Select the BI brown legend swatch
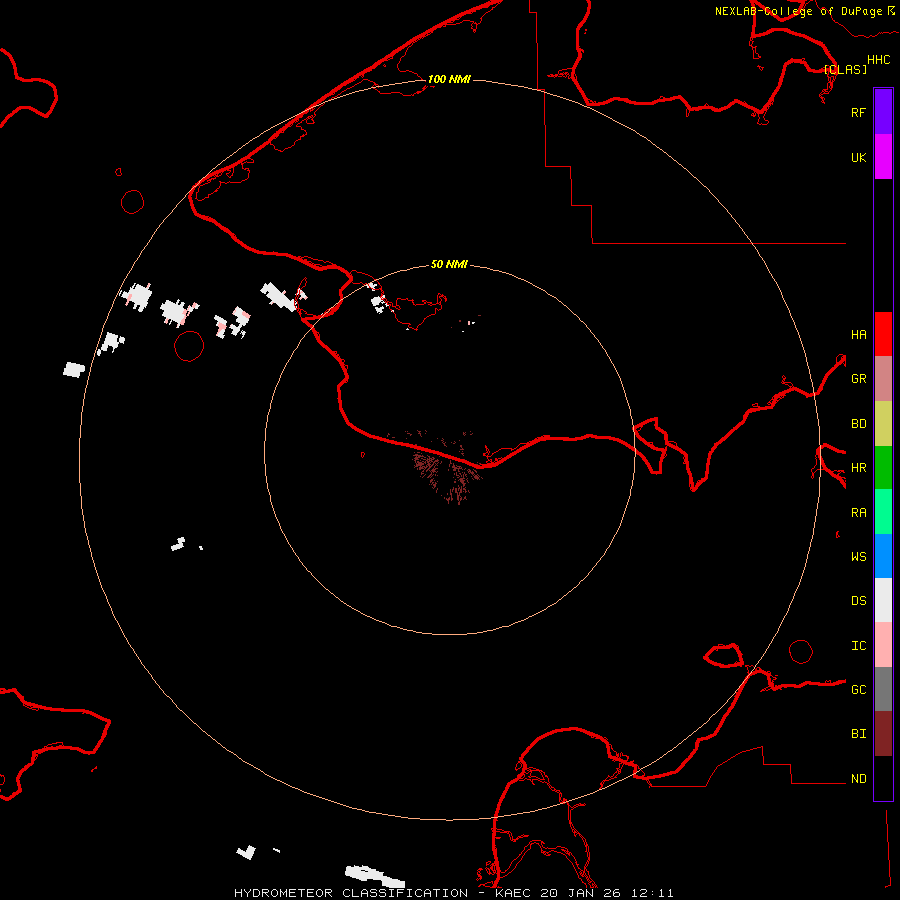The width and height of the screenshot is (900, 900). [883, 734]
